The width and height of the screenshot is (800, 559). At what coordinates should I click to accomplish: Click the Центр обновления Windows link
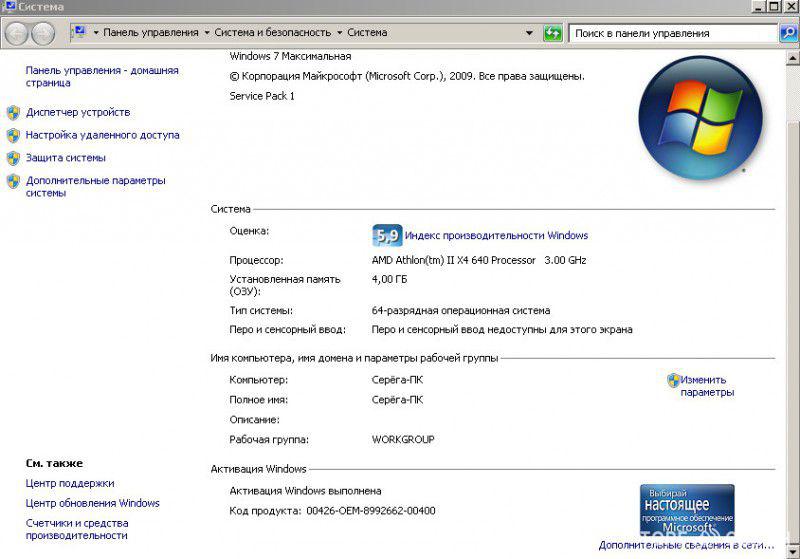click(x=92, y=503)
